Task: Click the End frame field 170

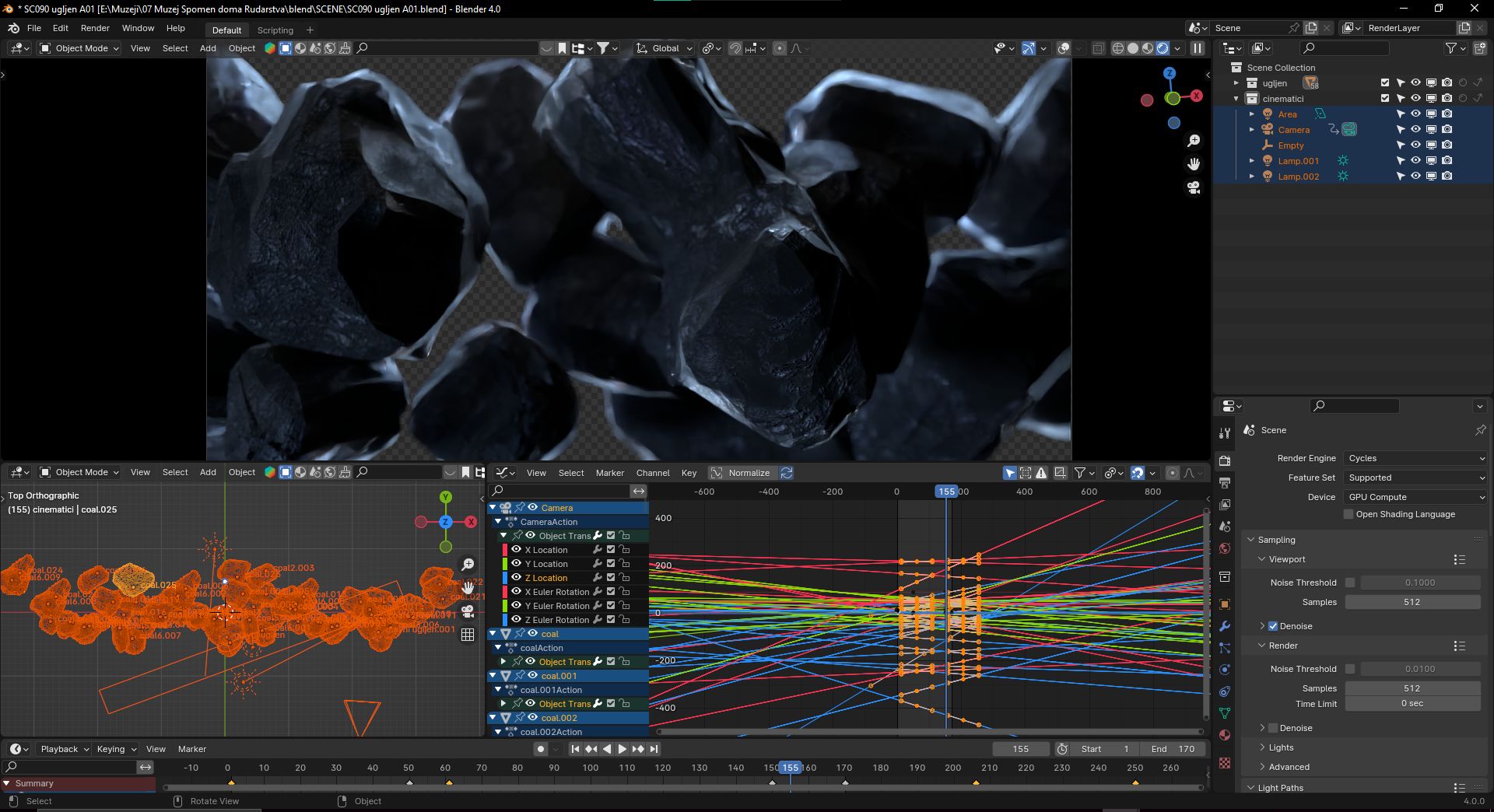Action: click(x=1173, y=749)
